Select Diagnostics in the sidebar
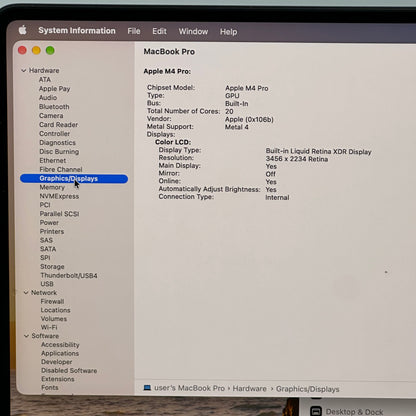Screen dimensions: 416x416 point(57,143)
